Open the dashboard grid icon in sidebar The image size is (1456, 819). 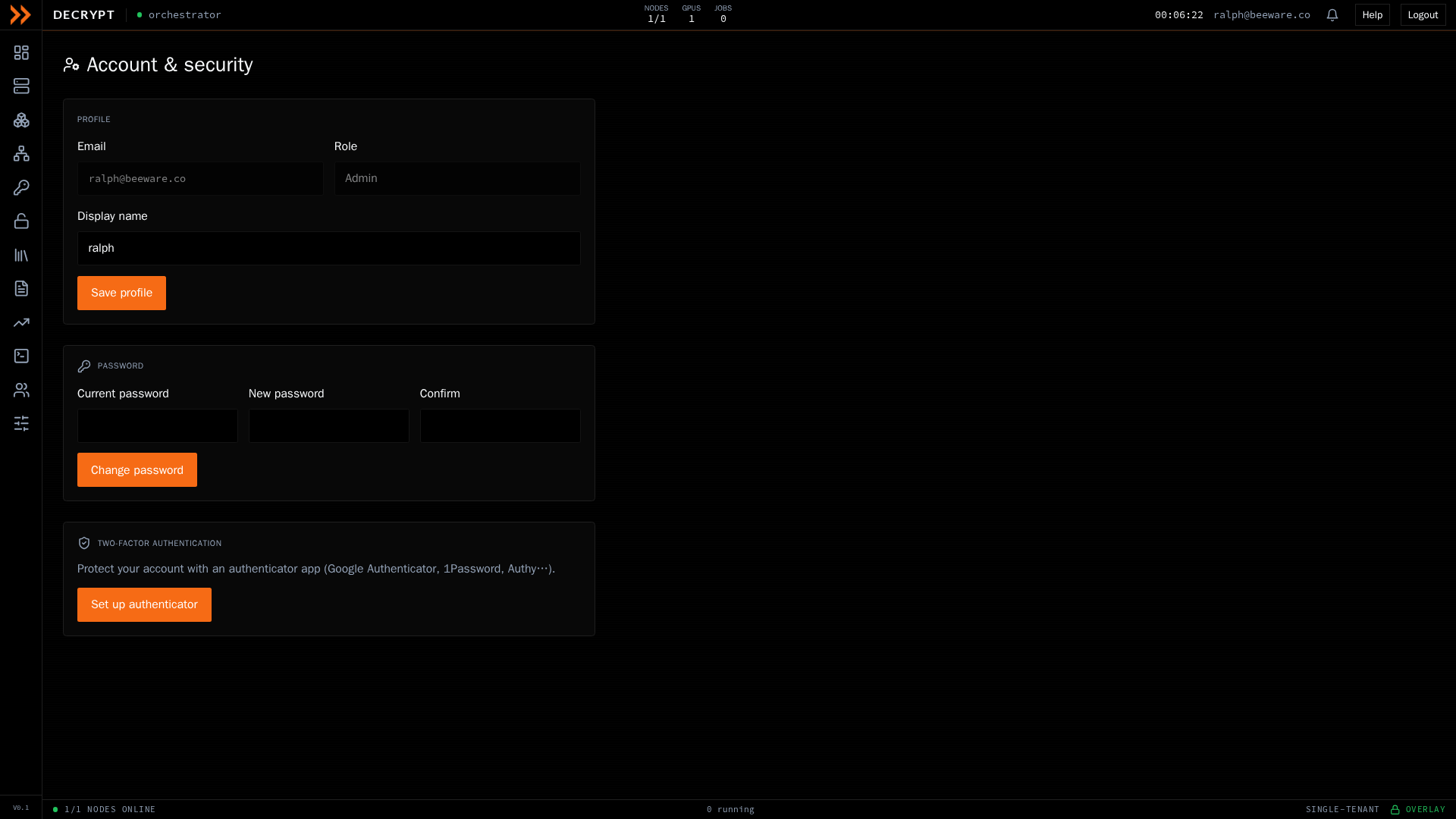[x=21, y=52]
